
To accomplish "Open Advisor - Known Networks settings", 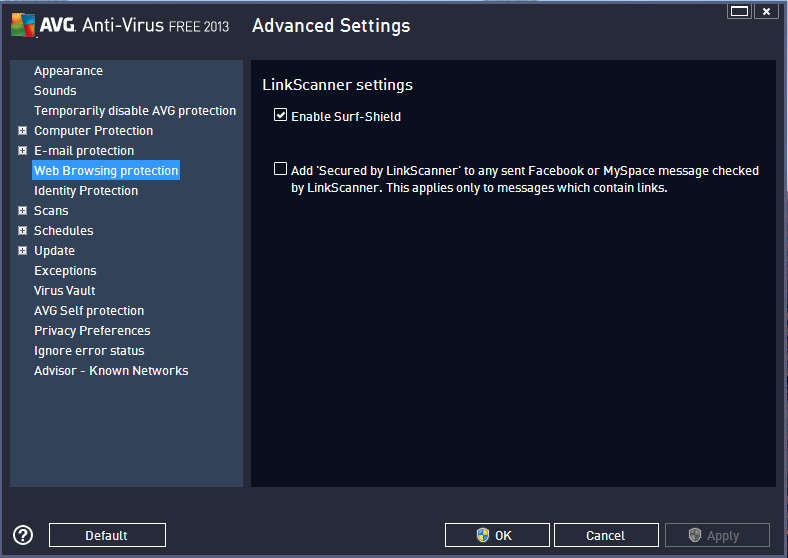I will pos(111,370).
